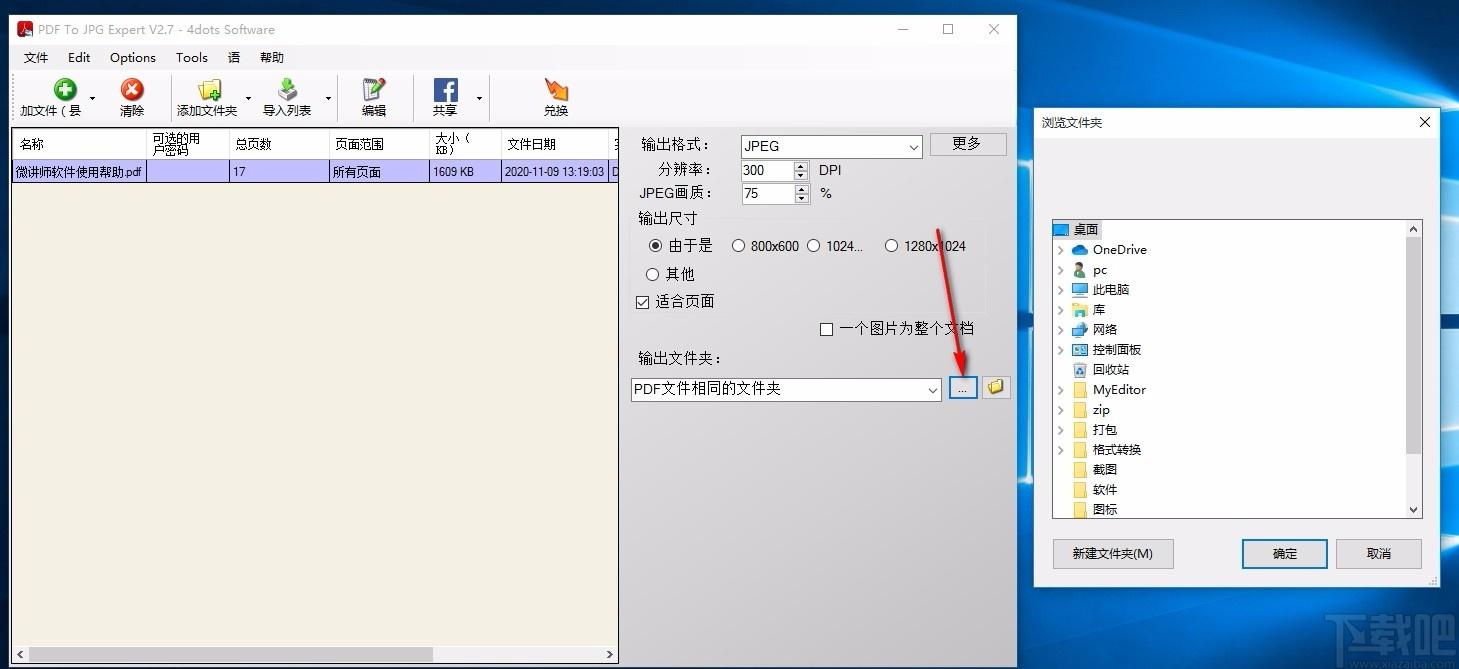Select the zip folder icon
The image size is (1459, 669).
[x=1079, y=410]
